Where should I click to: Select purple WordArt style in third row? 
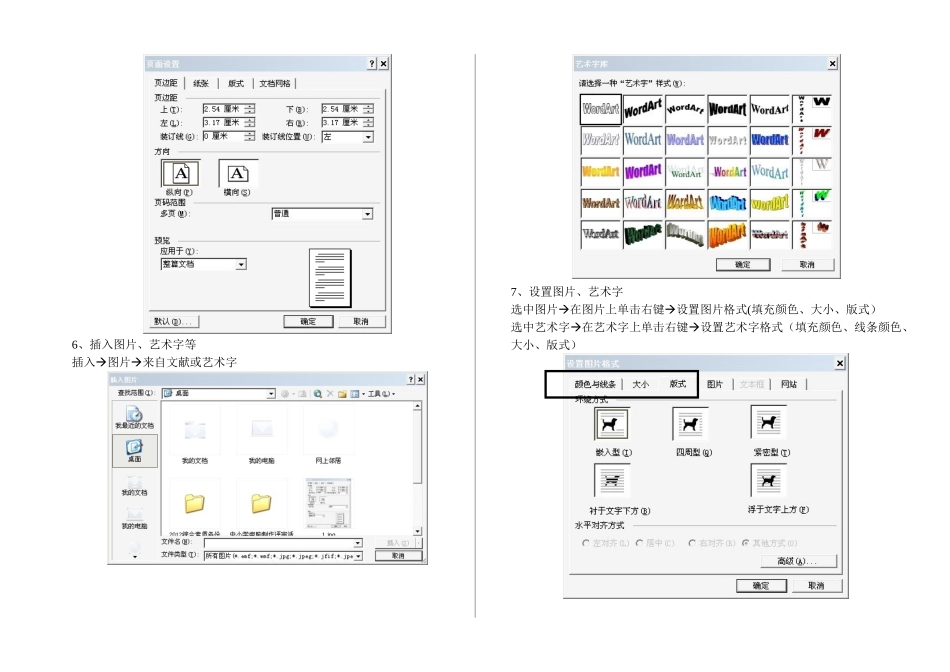point(643,171)
